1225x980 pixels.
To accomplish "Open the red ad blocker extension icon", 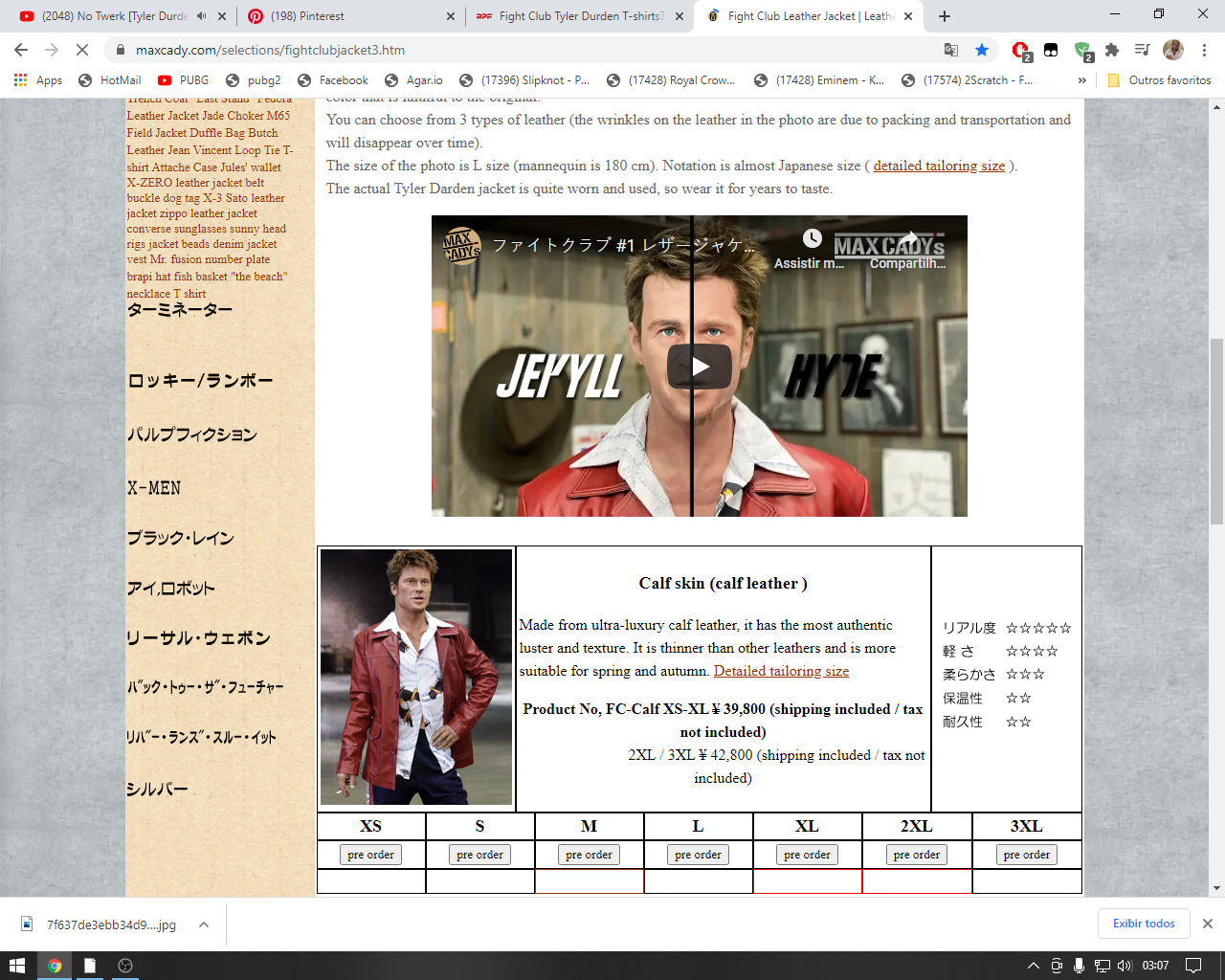I will (1021, 51).
